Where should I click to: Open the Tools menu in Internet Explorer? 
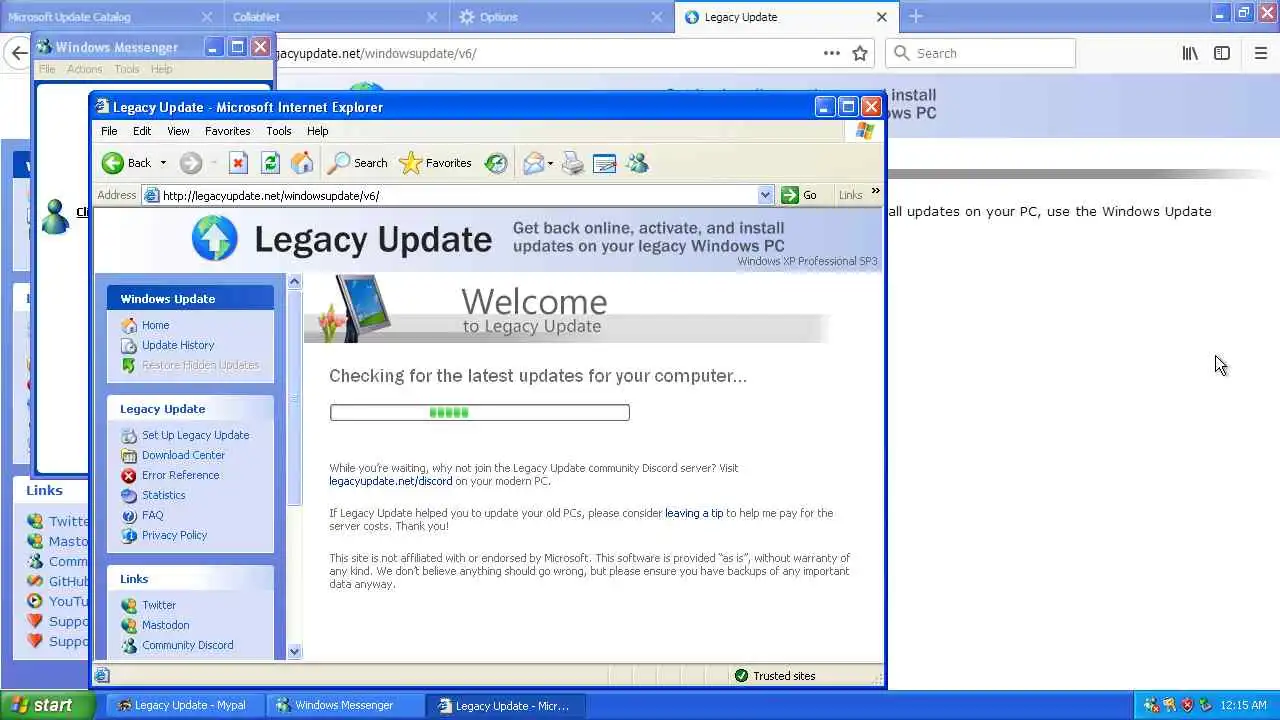[x=279, y=131]
